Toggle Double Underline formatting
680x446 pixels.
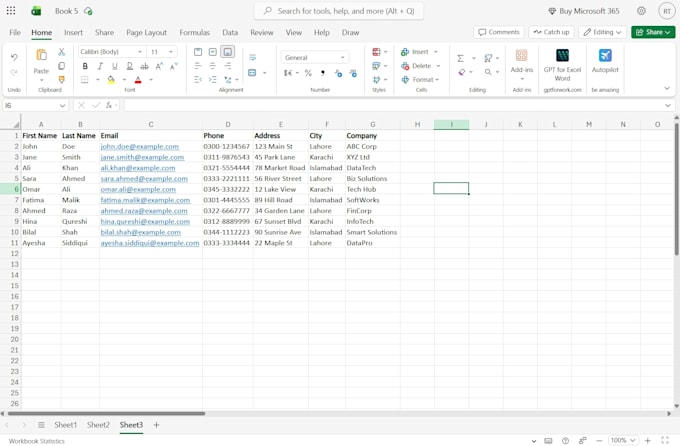[x=129, y=66]
